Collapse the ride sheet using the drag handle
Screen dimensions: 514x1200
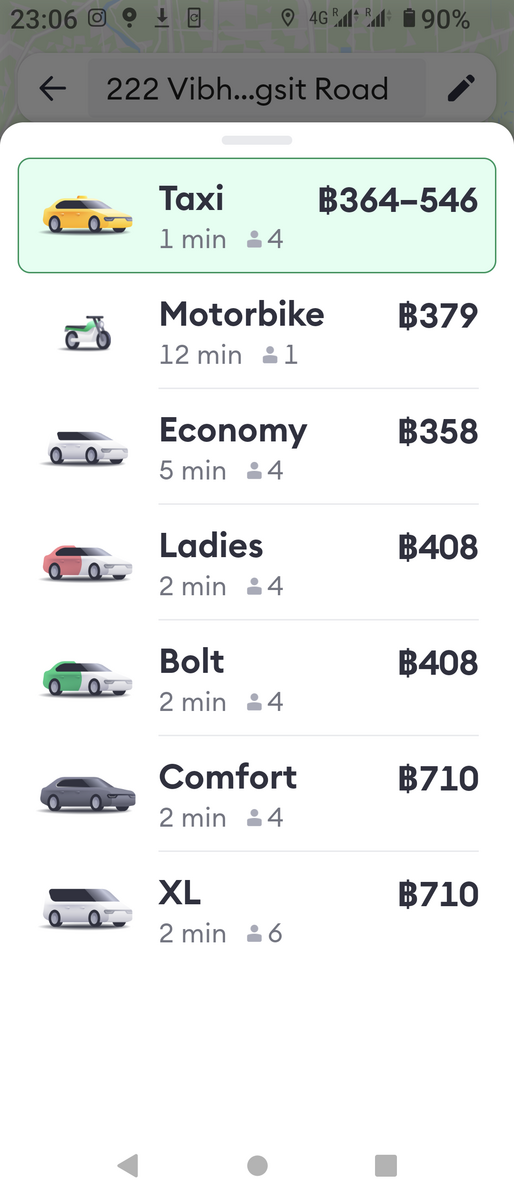[x=257, y=140]
